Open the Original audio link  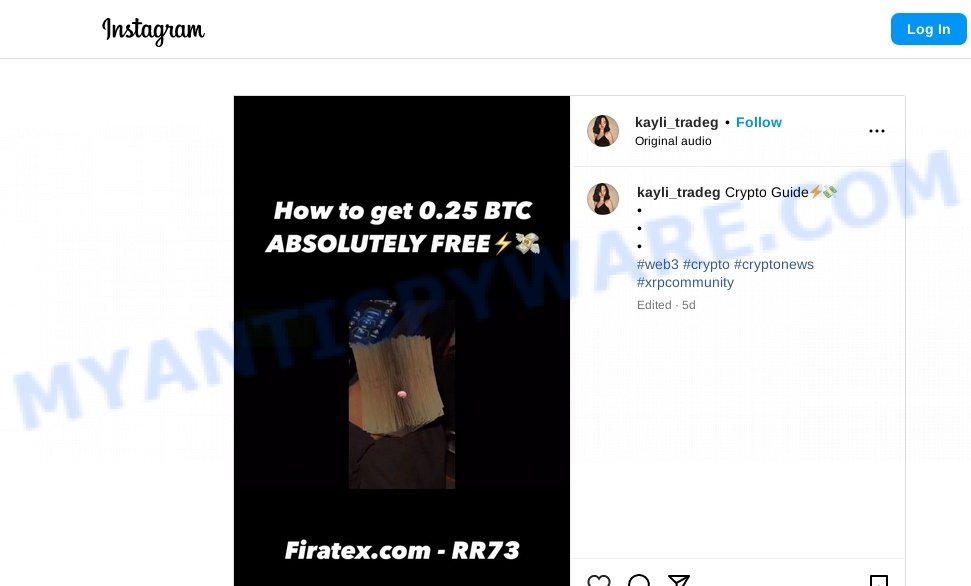(x=673, y=141)
